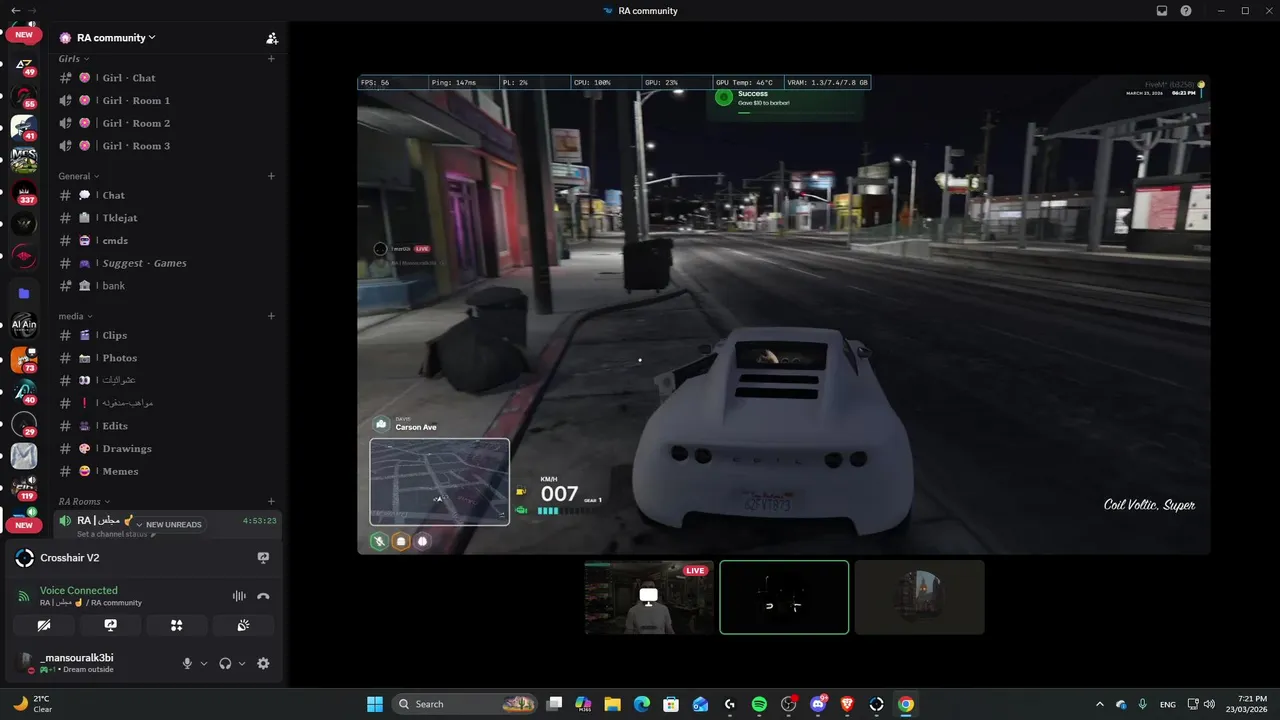The width and height of the screenshot is (1280, 720).
Task: Open the Discord help icon
Action: pos(1186,11)
